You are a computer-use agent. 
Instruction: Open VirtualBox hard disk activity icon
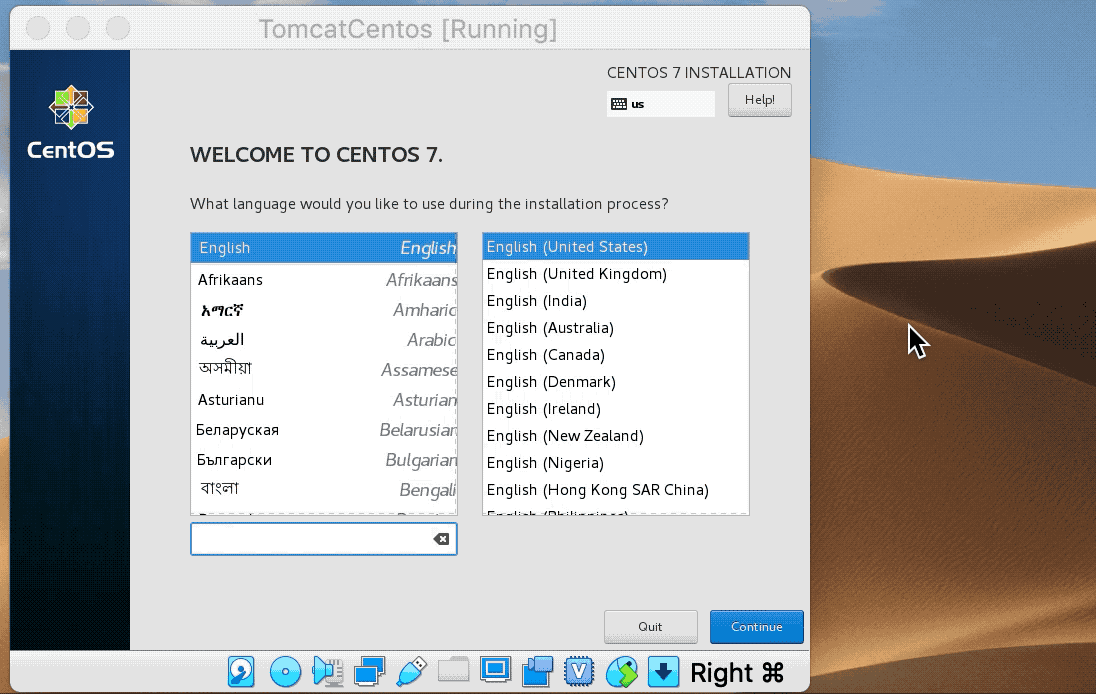tap(241, 672)
